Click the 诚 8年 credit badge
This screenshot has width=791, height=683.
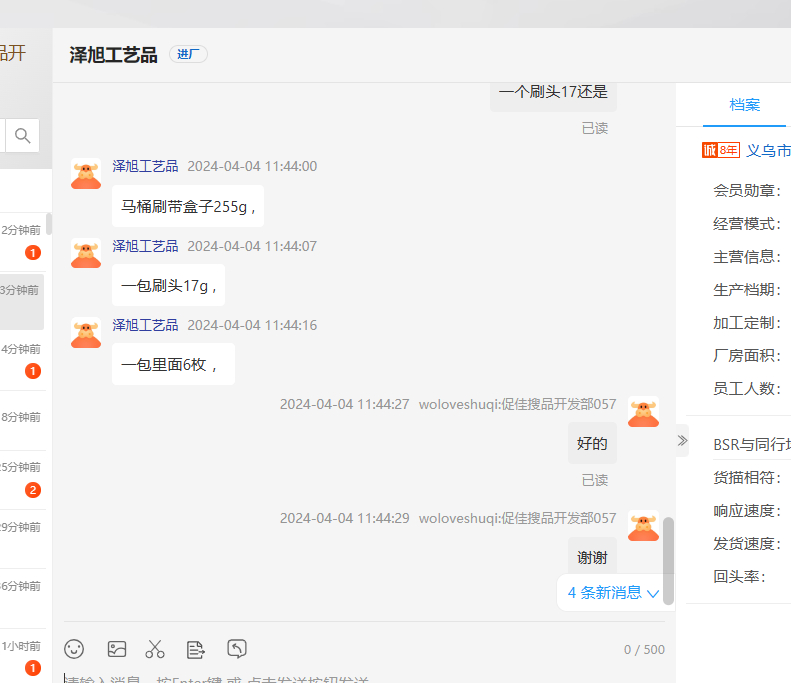click(x=720, y=150)
